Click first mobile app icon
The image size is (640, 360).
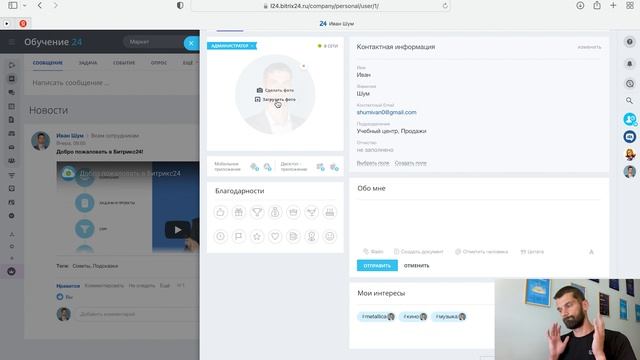point(255,167)
